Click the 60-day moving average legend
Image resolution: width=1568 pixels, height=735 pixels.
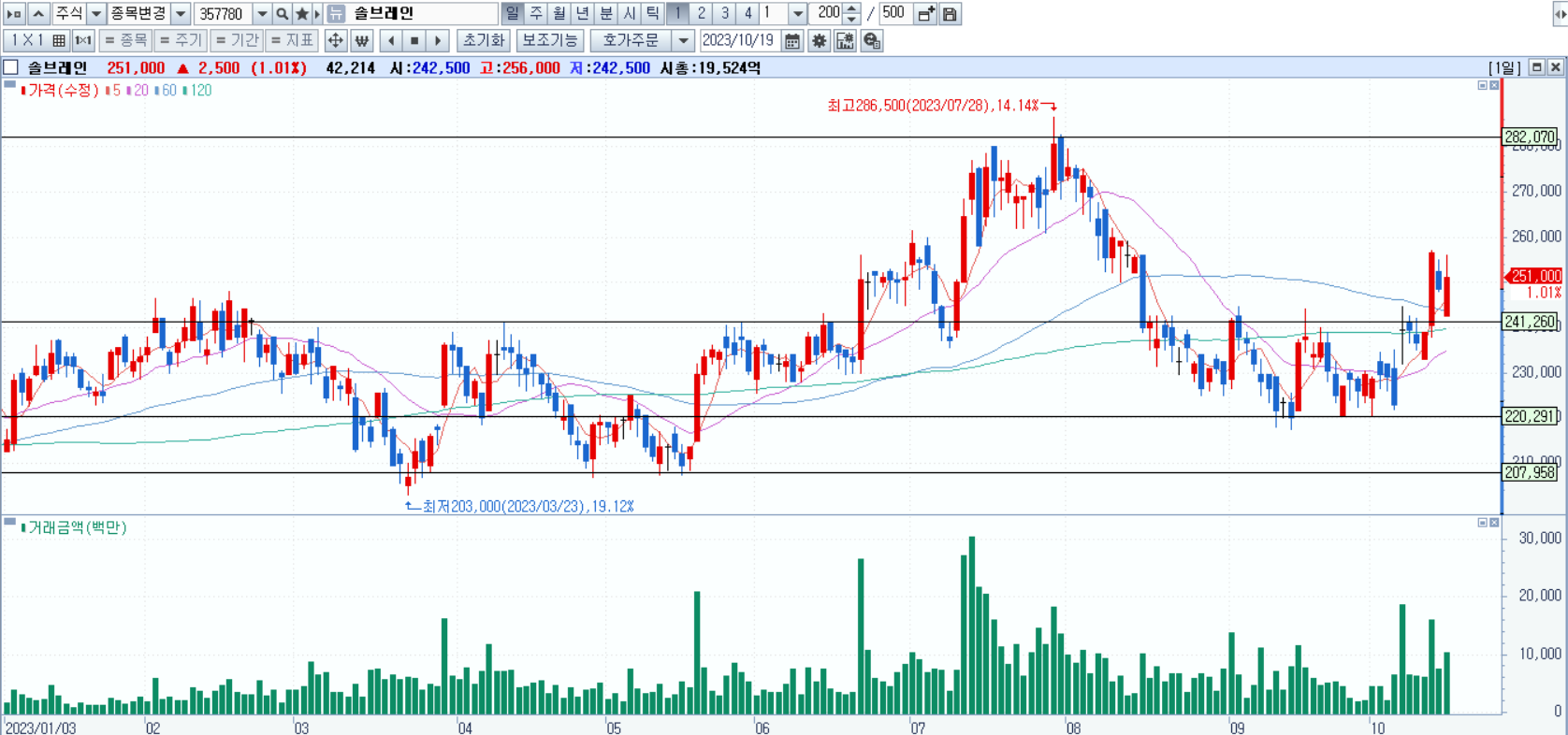[166, 91]
